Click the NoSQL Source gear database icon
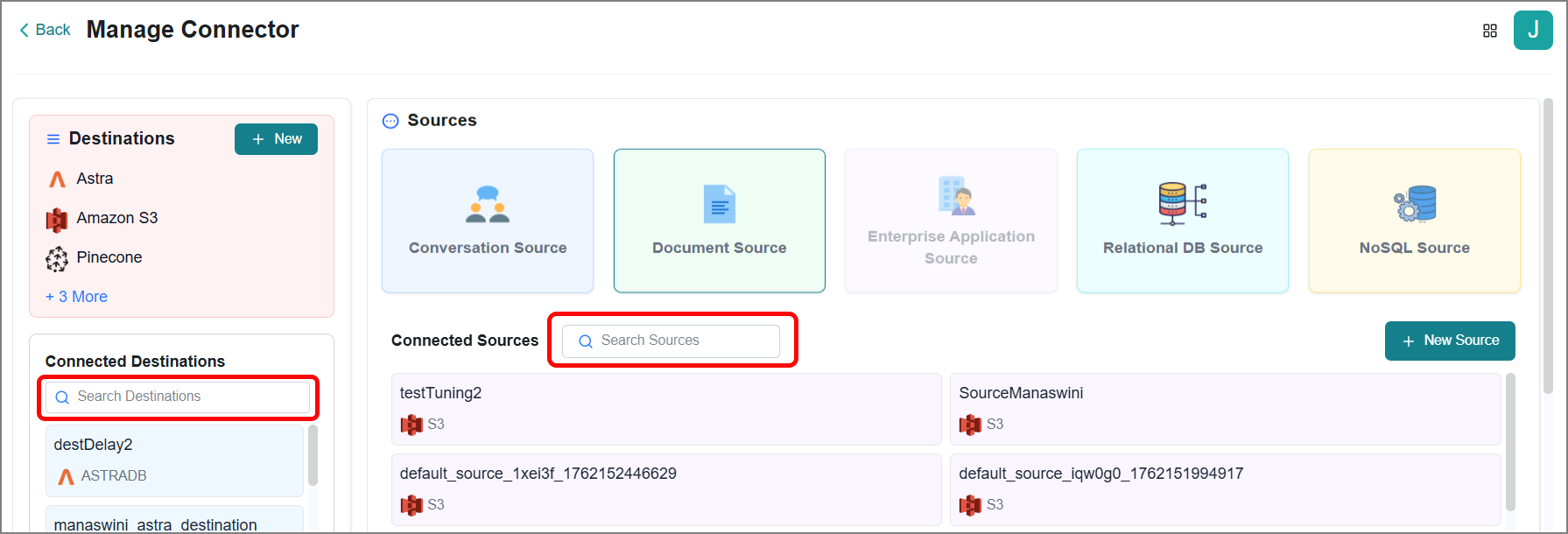 pyautogui.click(x=1415, y=204)
